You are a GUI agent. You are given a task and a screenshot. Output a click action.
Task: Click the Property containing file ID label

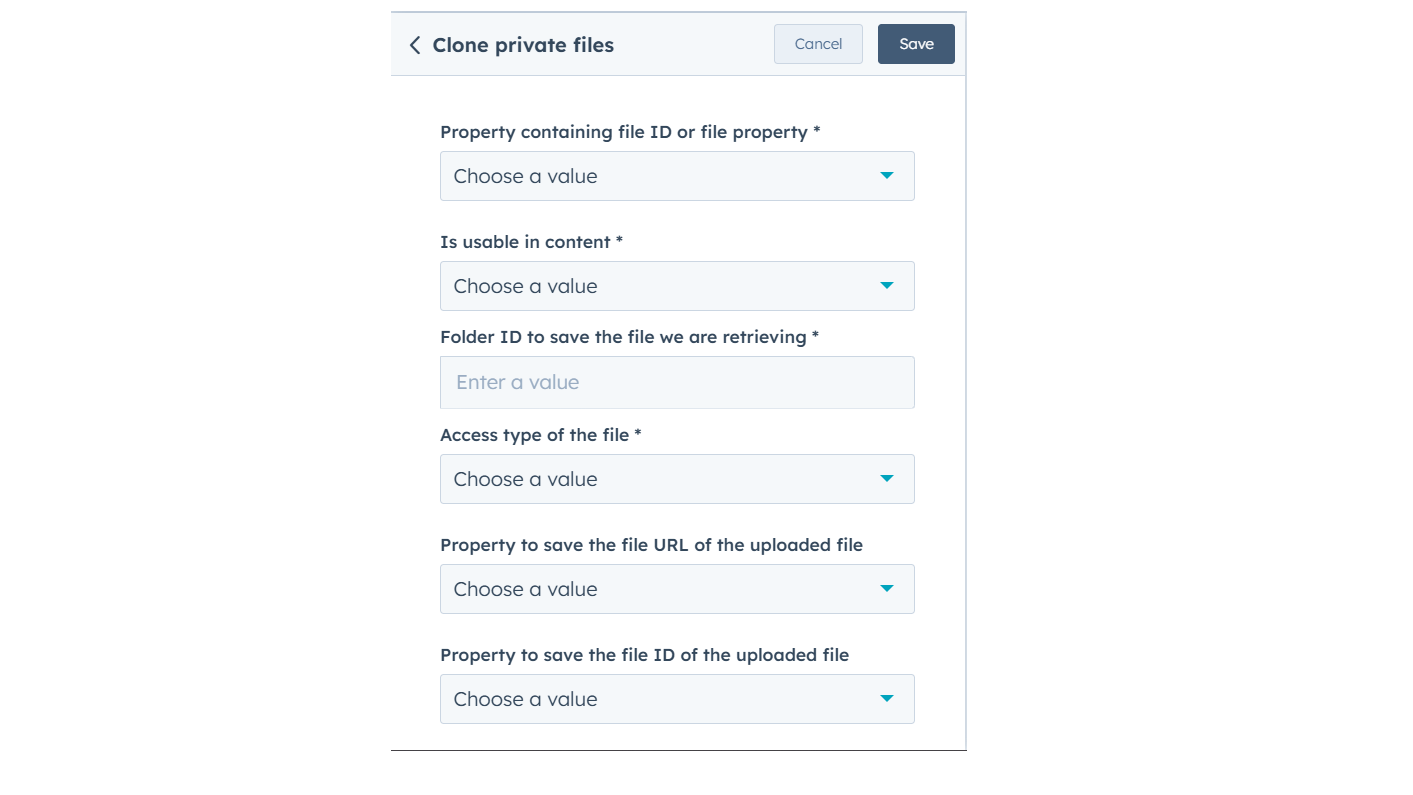click(x=630, y=132)
